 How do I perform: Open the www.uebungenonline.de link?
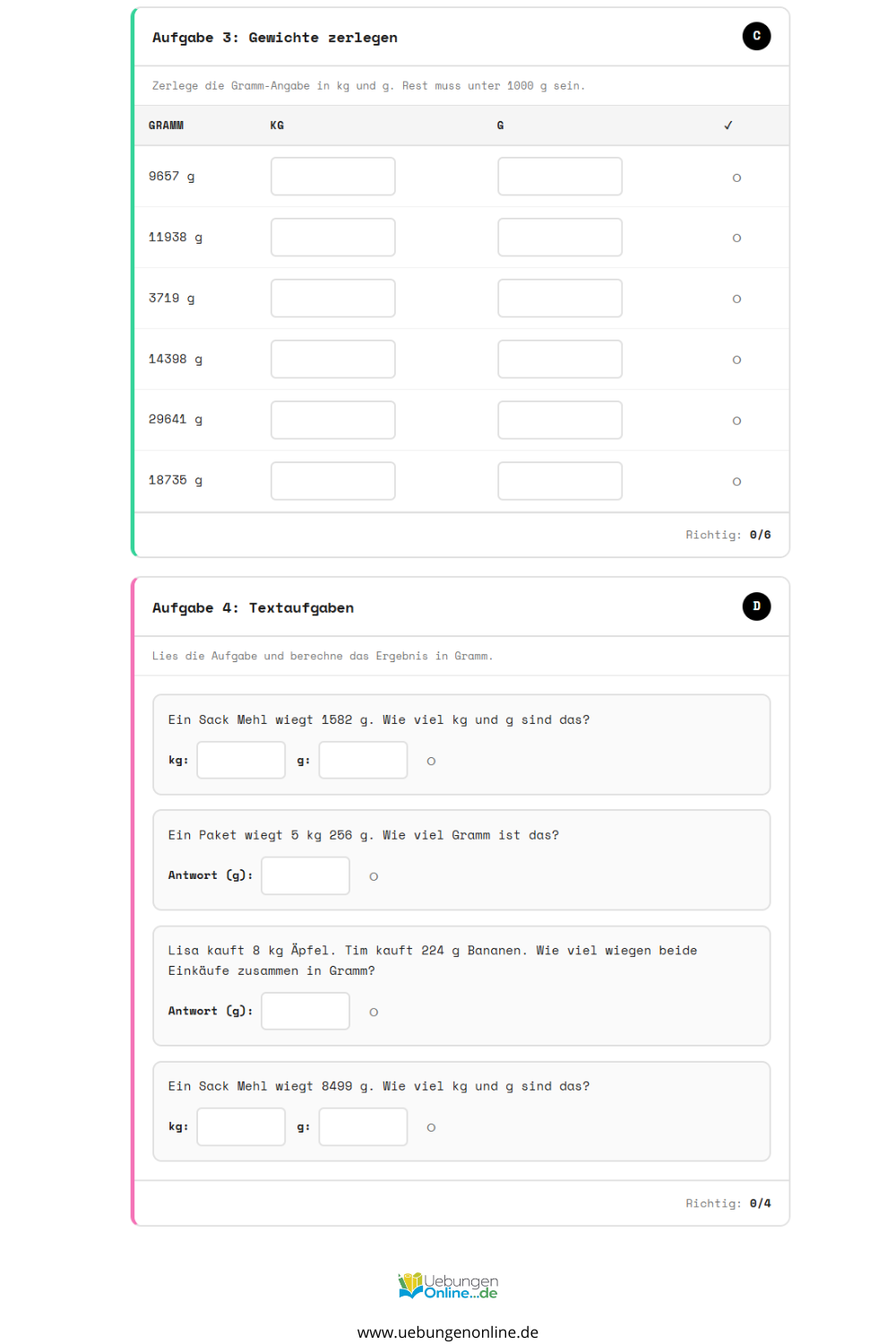coord(448,1332)
